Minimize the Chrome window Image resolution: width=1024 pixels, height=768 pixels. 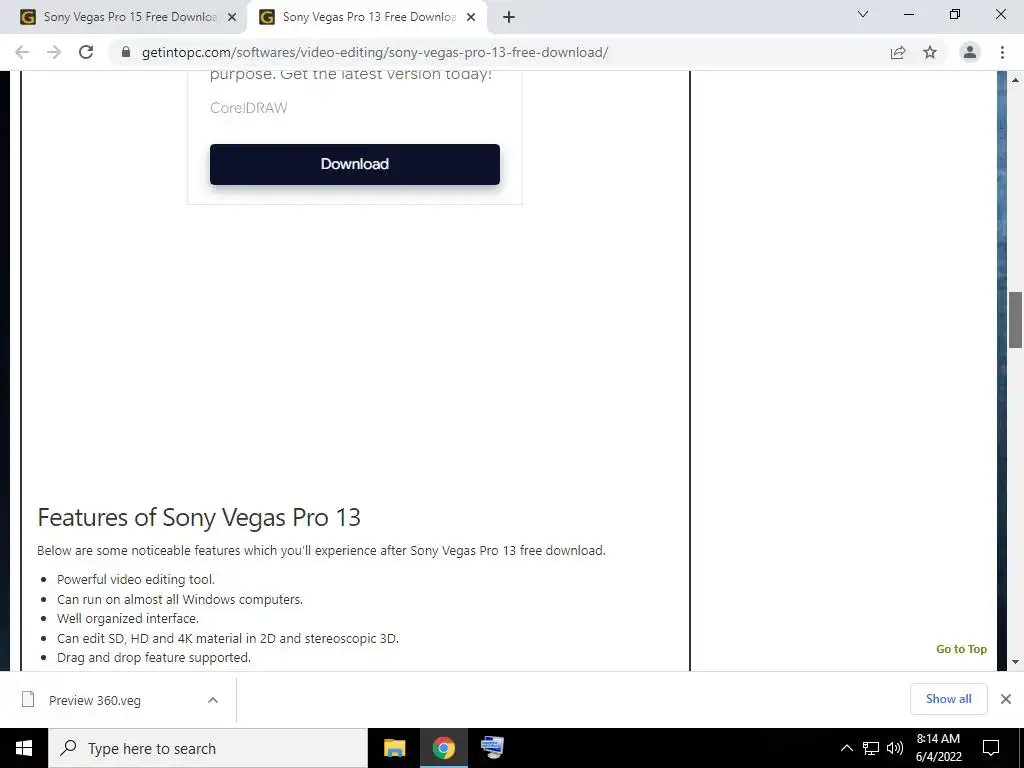(908, 14)
